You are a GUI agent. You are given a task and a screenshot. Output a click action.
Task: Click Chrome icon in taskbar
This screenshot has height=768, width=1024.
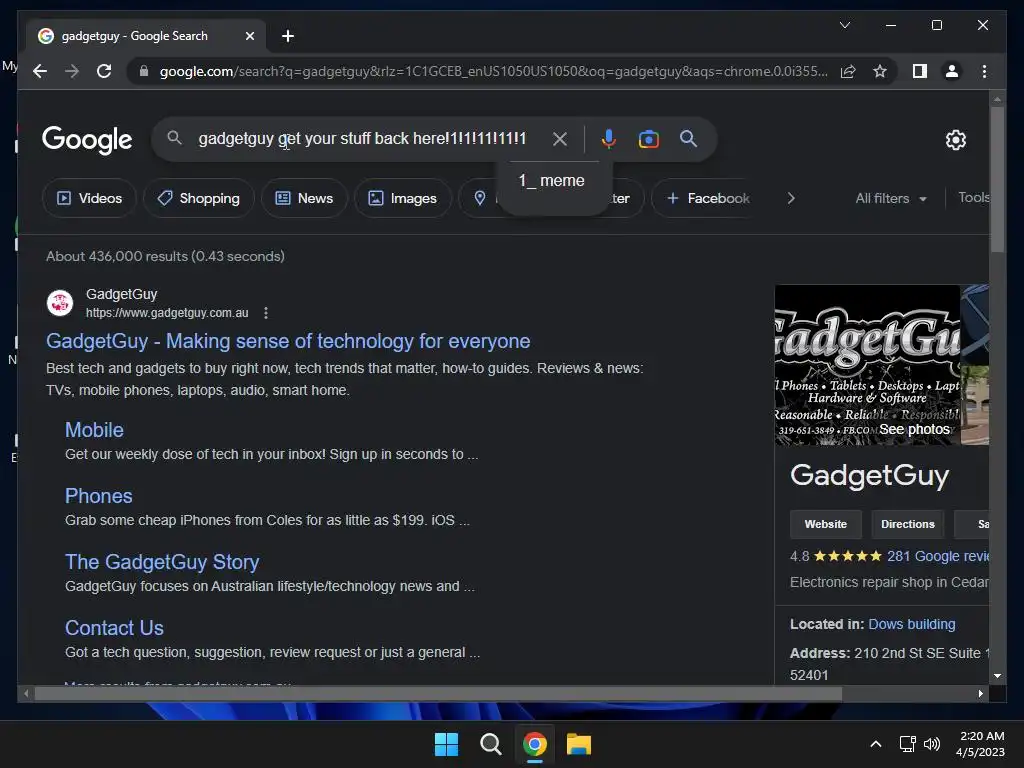click(534, 744)
